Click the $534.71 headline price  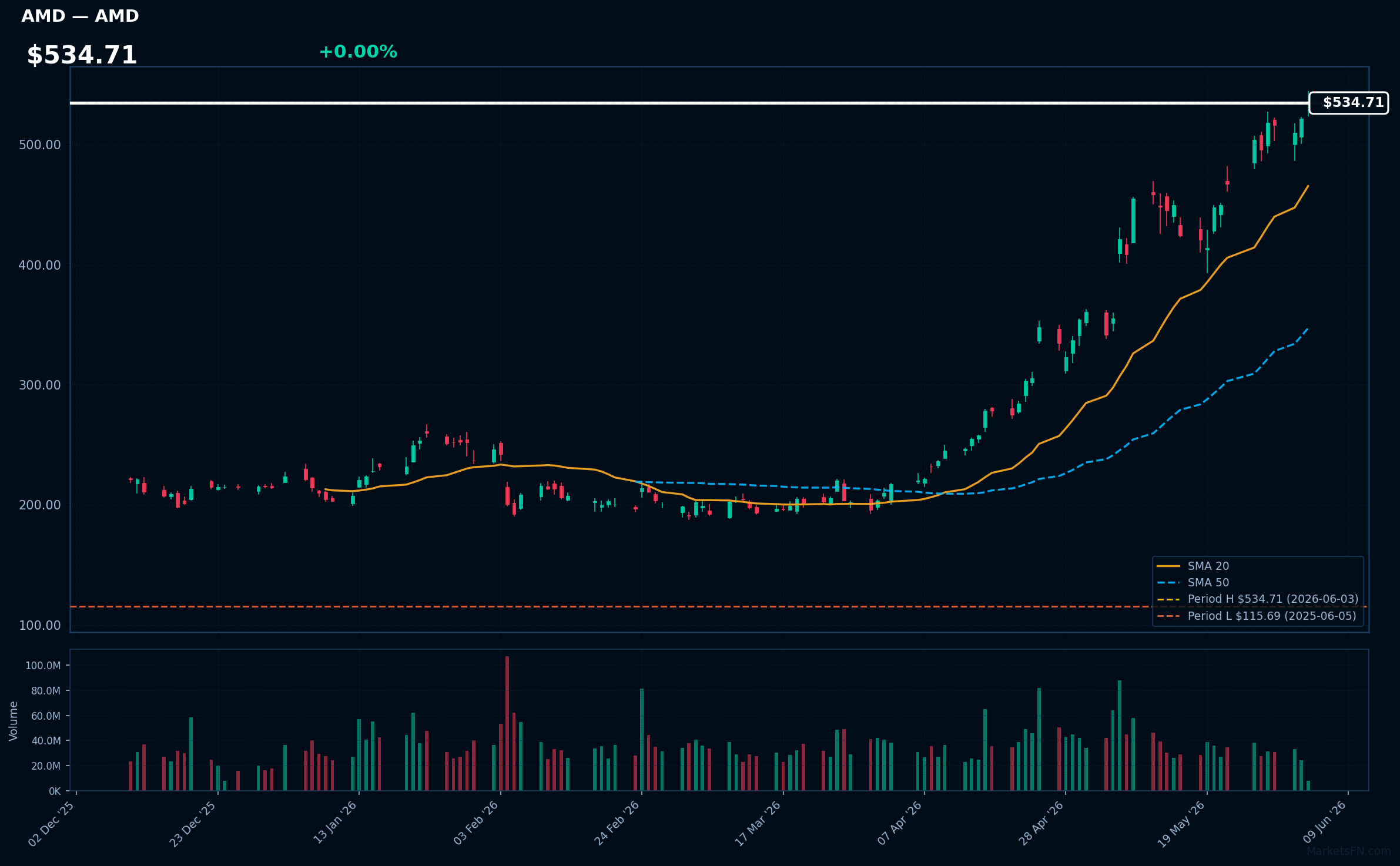(x=82, y=55)
